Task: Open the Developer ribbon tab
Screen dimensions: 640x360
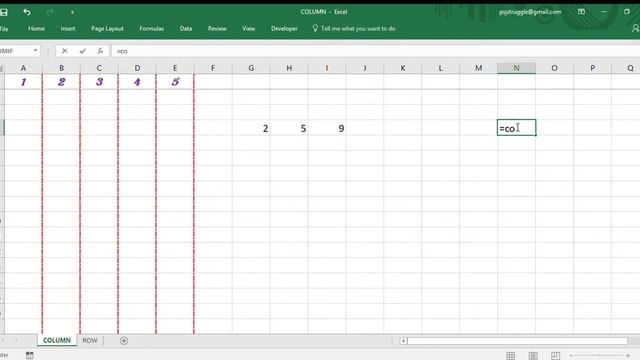Action: [284, 29]
